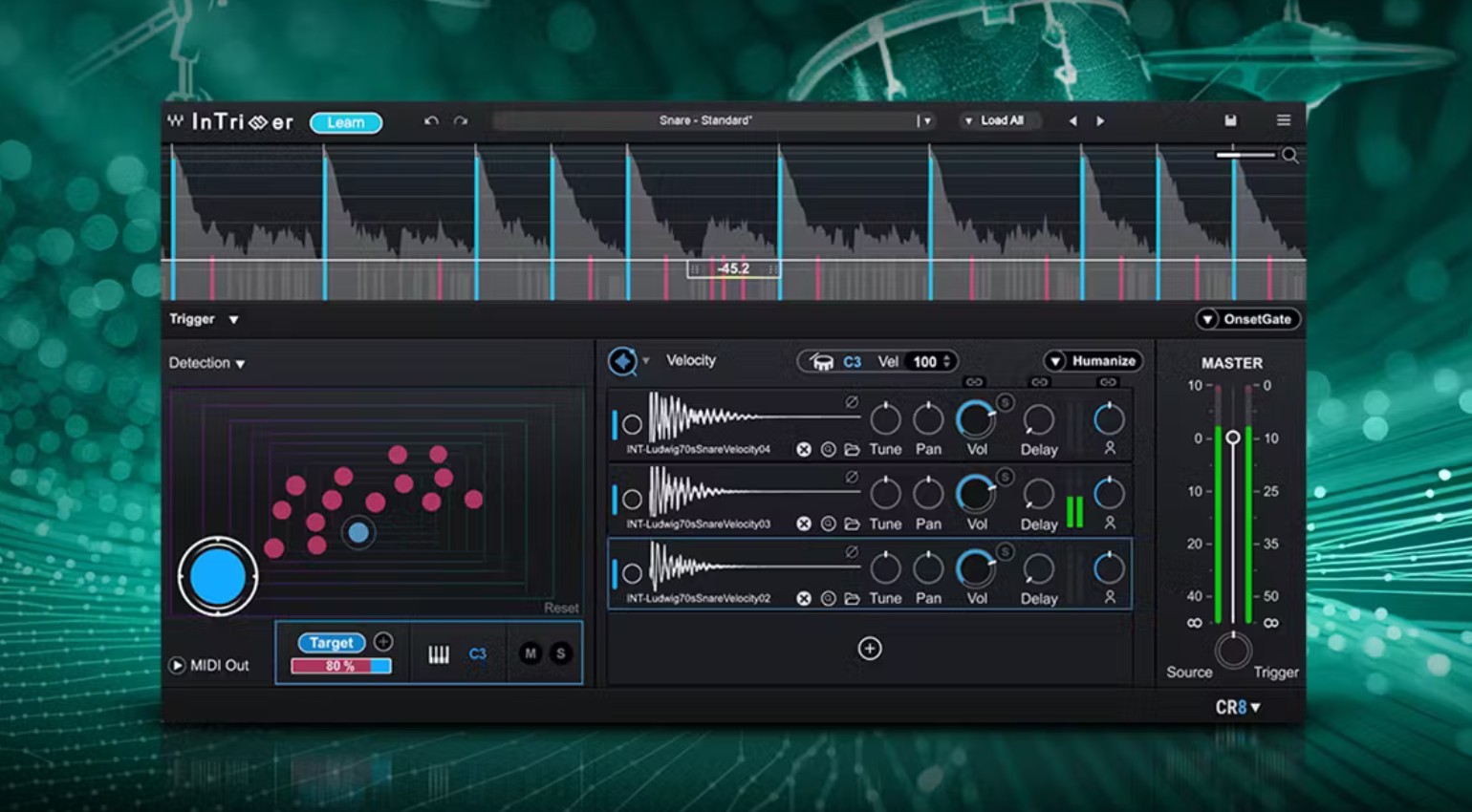This screenshot has height=812, width=1472.
Task: Toggle the link icon above the Vol column
Action: point(974,382)
